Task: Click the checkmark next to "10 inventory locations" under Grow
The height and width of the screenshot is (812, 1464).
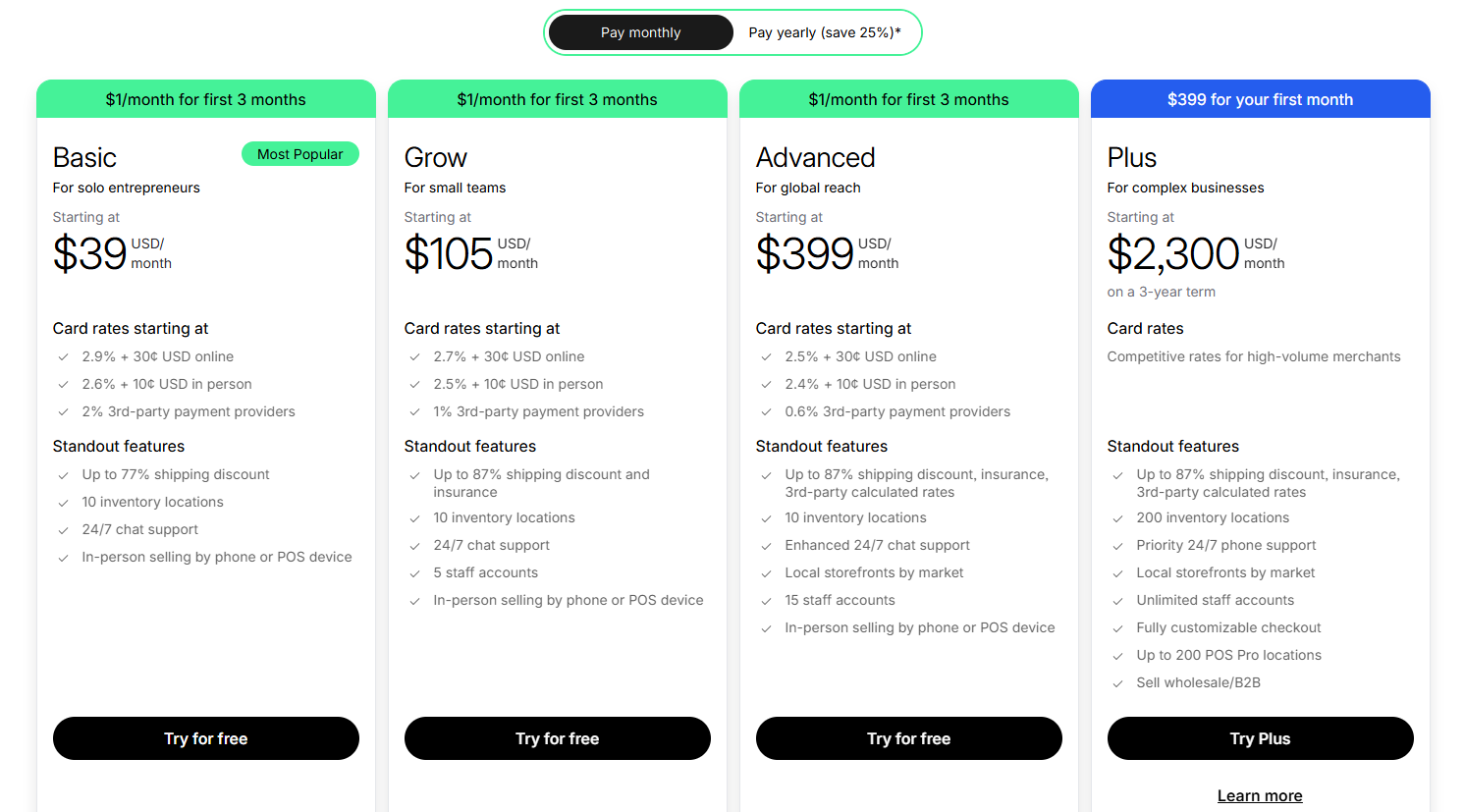Action: coord(414,517)
